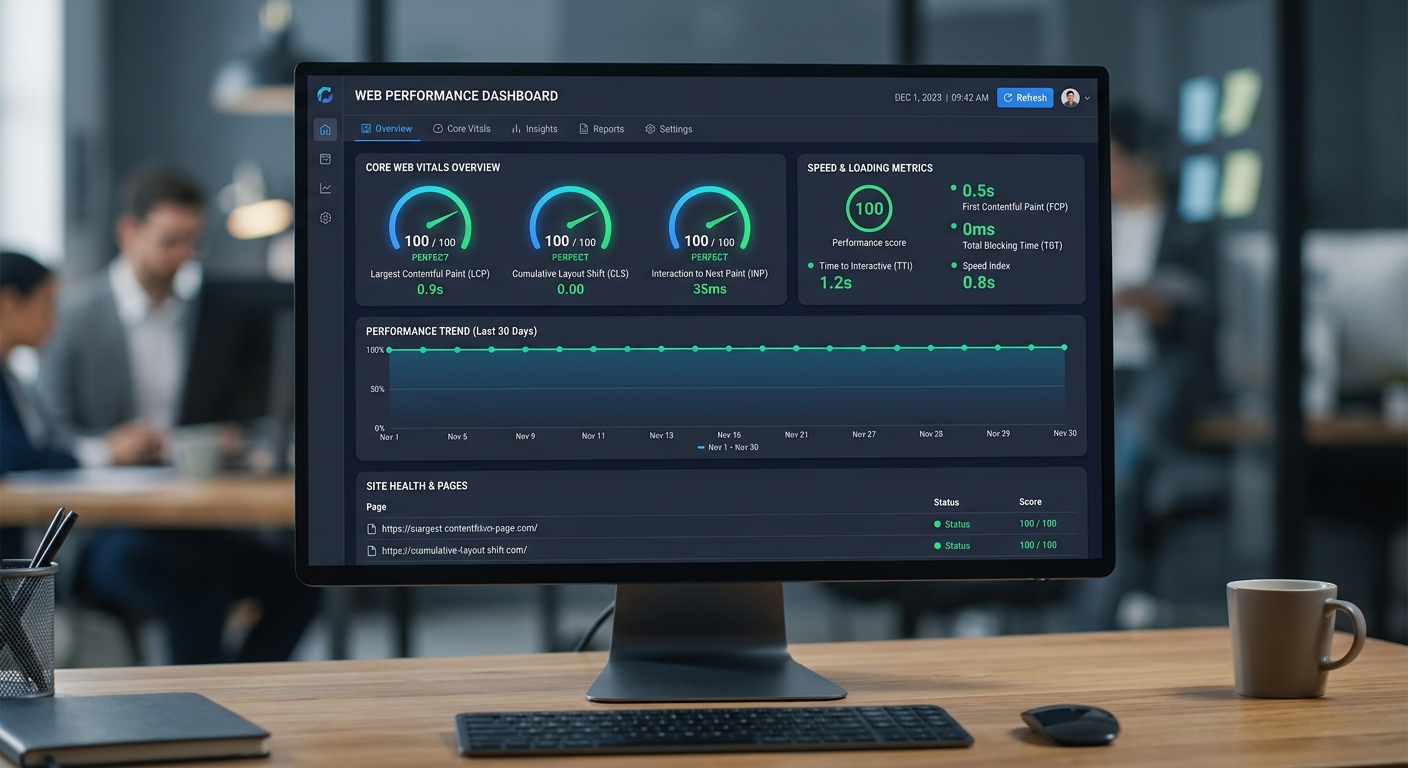1408x768 pixels.
Task: Click the WEB PERFORMANCE DASHBOARD title
Action: 456,96
